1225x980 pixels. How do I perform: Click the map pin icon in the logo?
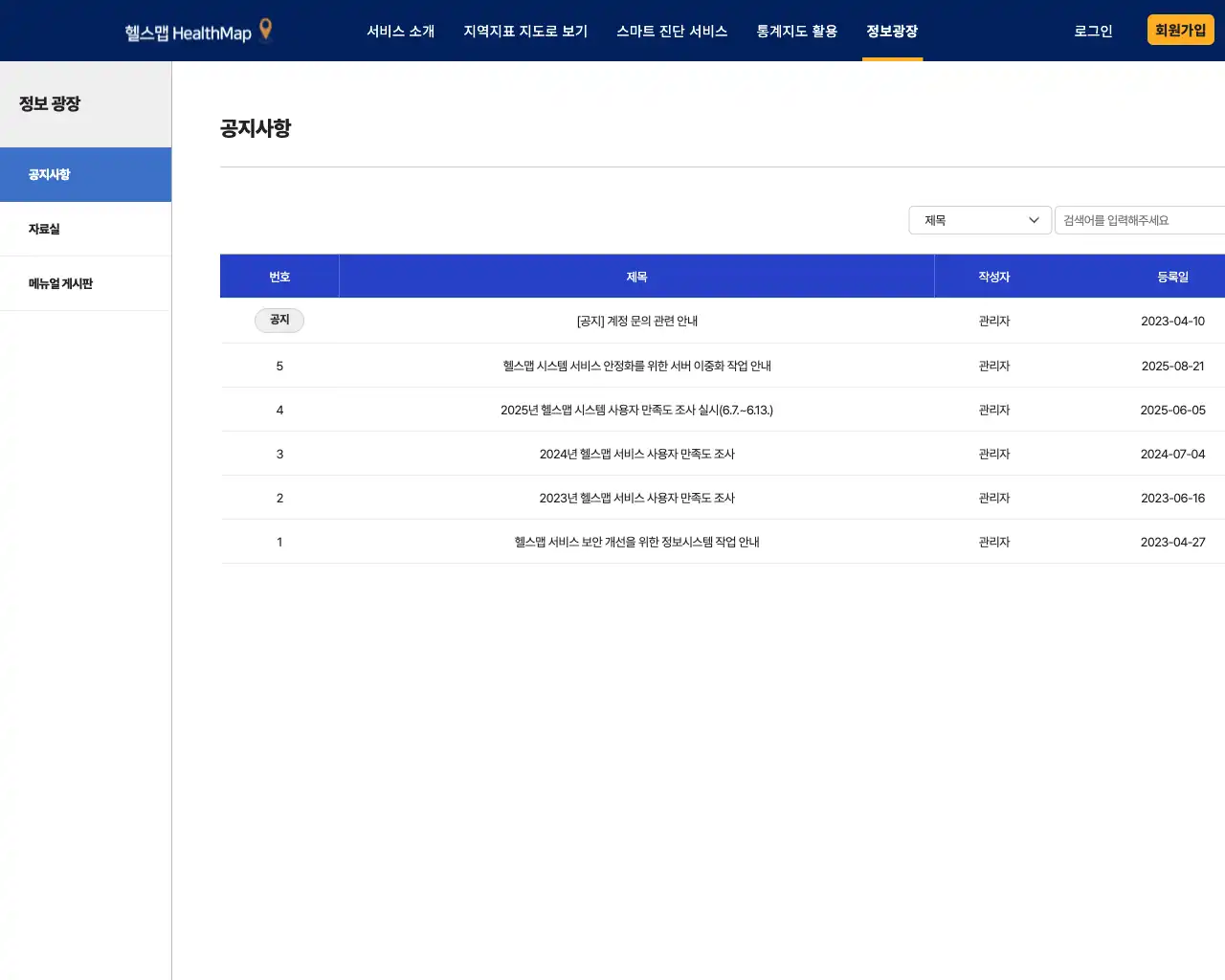[264, 30]
